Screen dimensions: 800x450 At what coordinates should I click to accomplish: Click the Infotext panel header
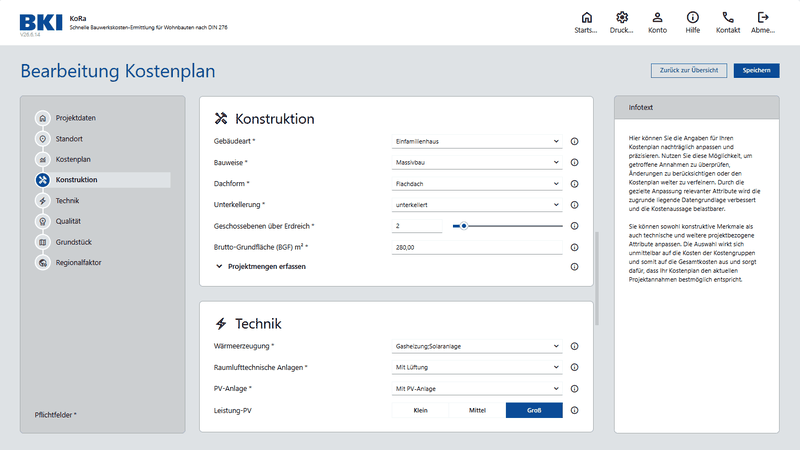click(x=697, y=108)
